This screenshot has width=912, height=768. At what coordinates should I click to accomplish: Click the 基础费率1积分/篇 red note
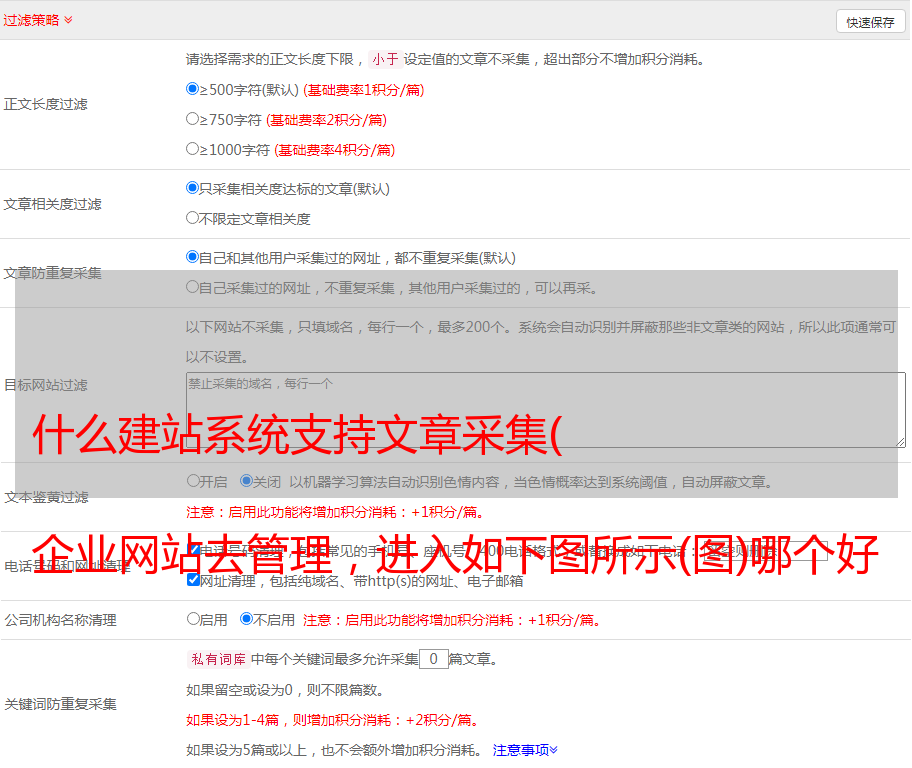click(364, 90)
